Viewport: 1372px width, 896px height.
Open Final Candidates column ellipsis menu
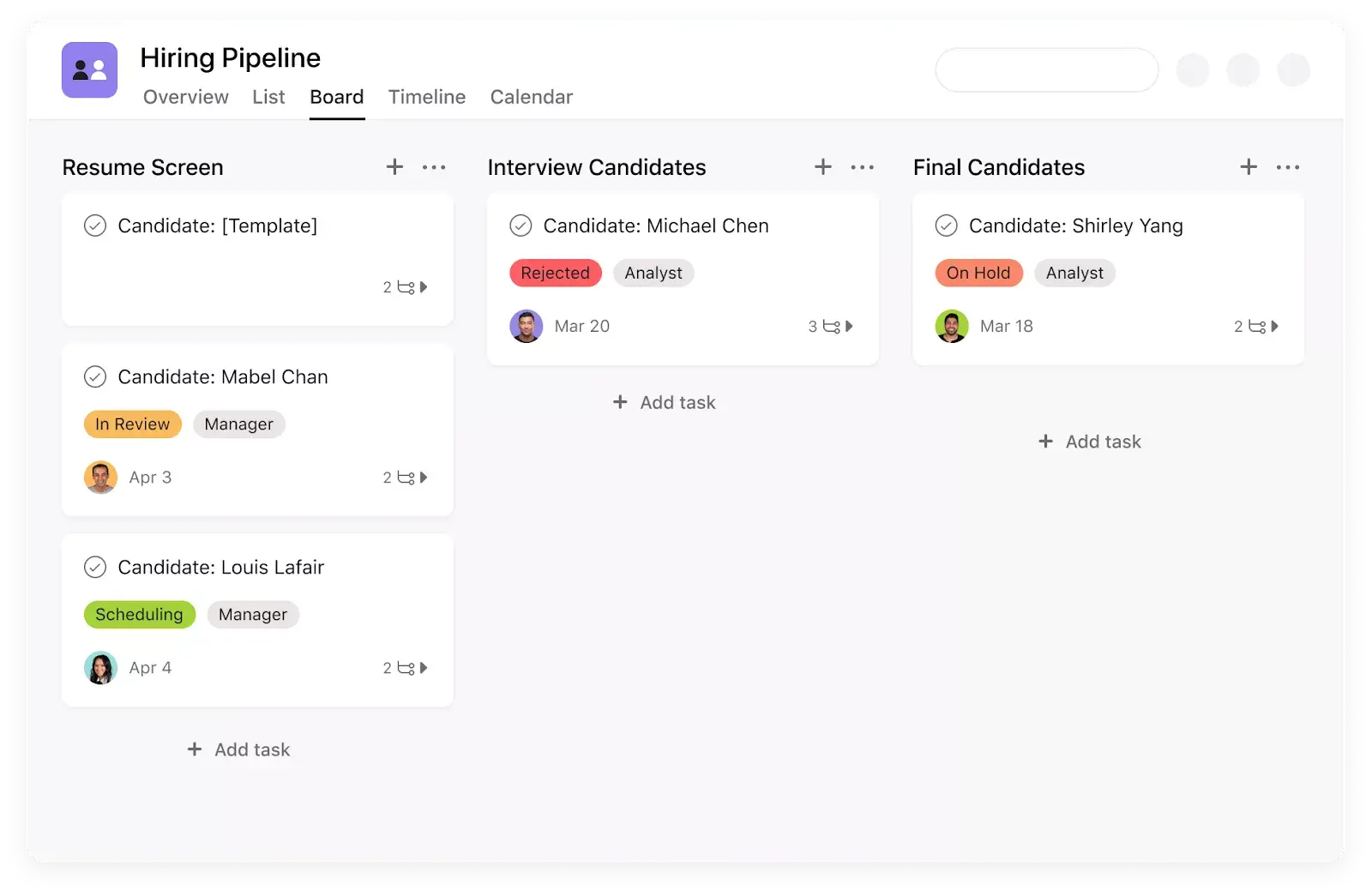[1288, 167]
